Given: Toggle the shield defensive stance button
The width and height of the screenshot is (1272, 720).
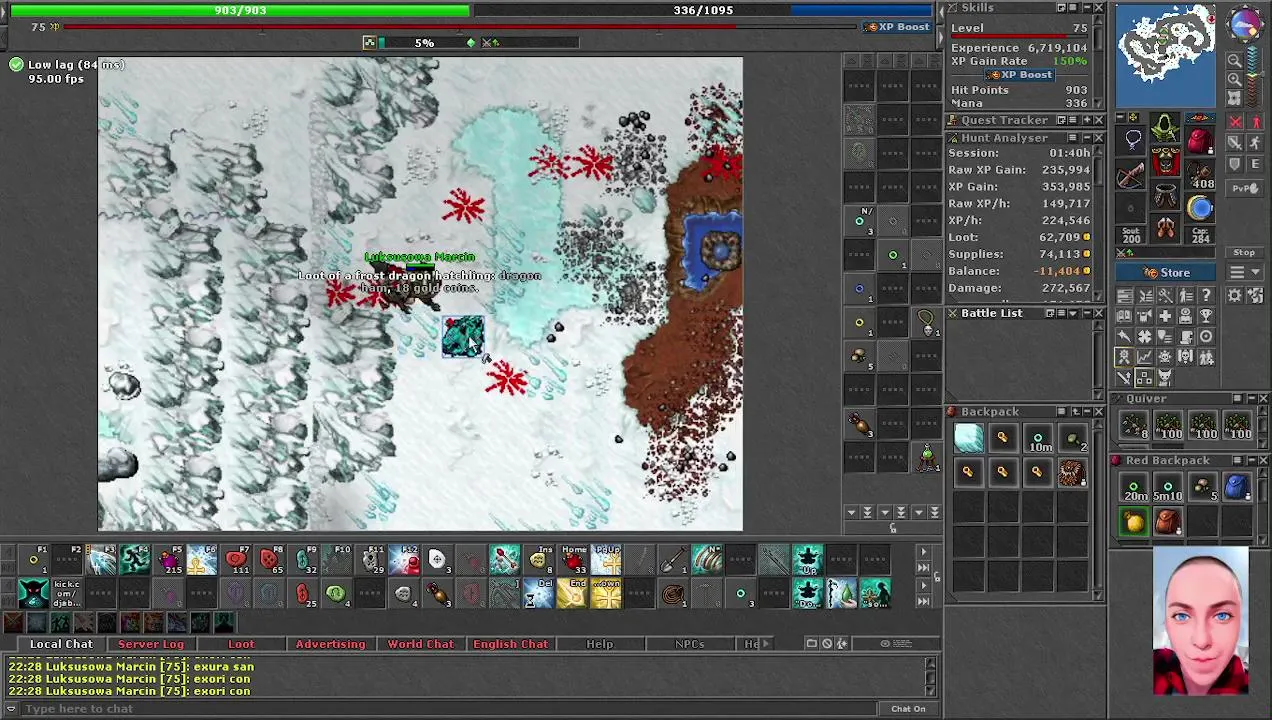Looking at the screenshot, I should coord(1235,164).
